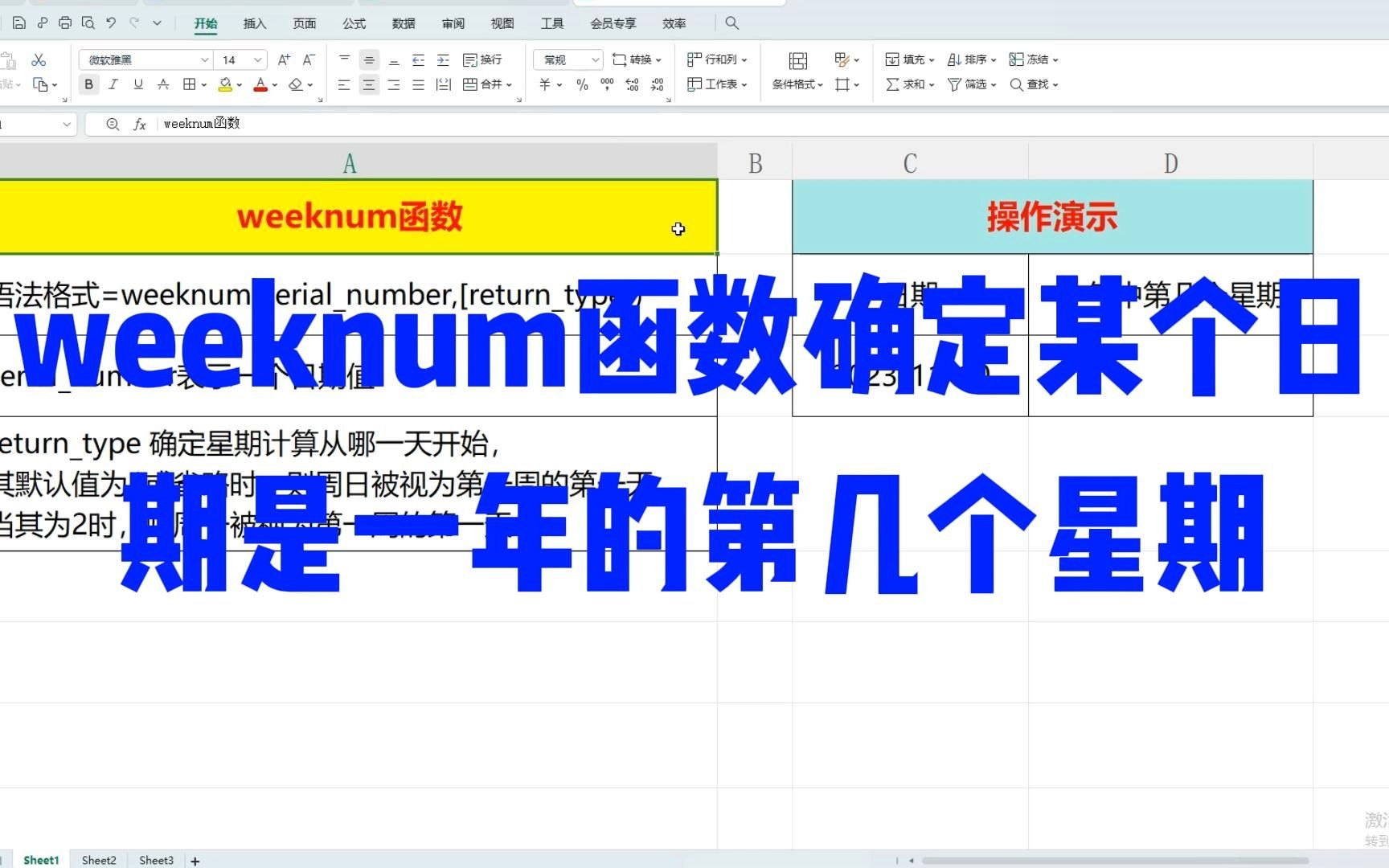Switch to the 公式 ribbon tab
Image resolution: width=1389 pixels, height=868 pixels.
(354, 23)
